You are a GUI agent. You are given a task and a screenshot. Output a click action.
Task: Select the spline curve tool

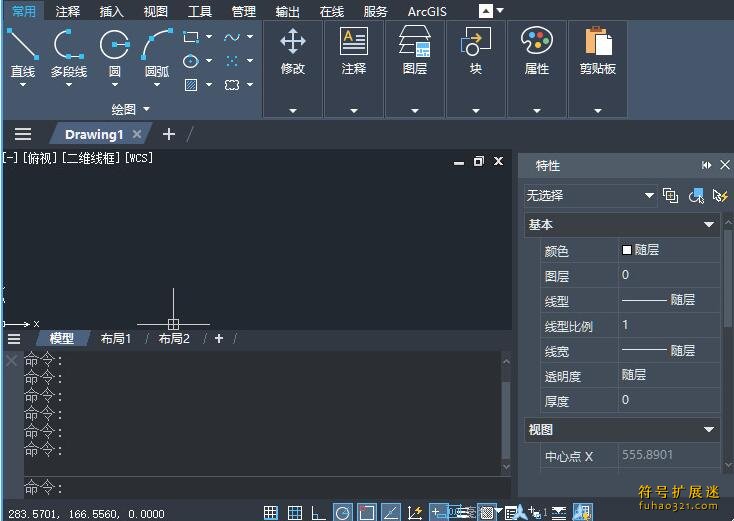coord(232,37)
